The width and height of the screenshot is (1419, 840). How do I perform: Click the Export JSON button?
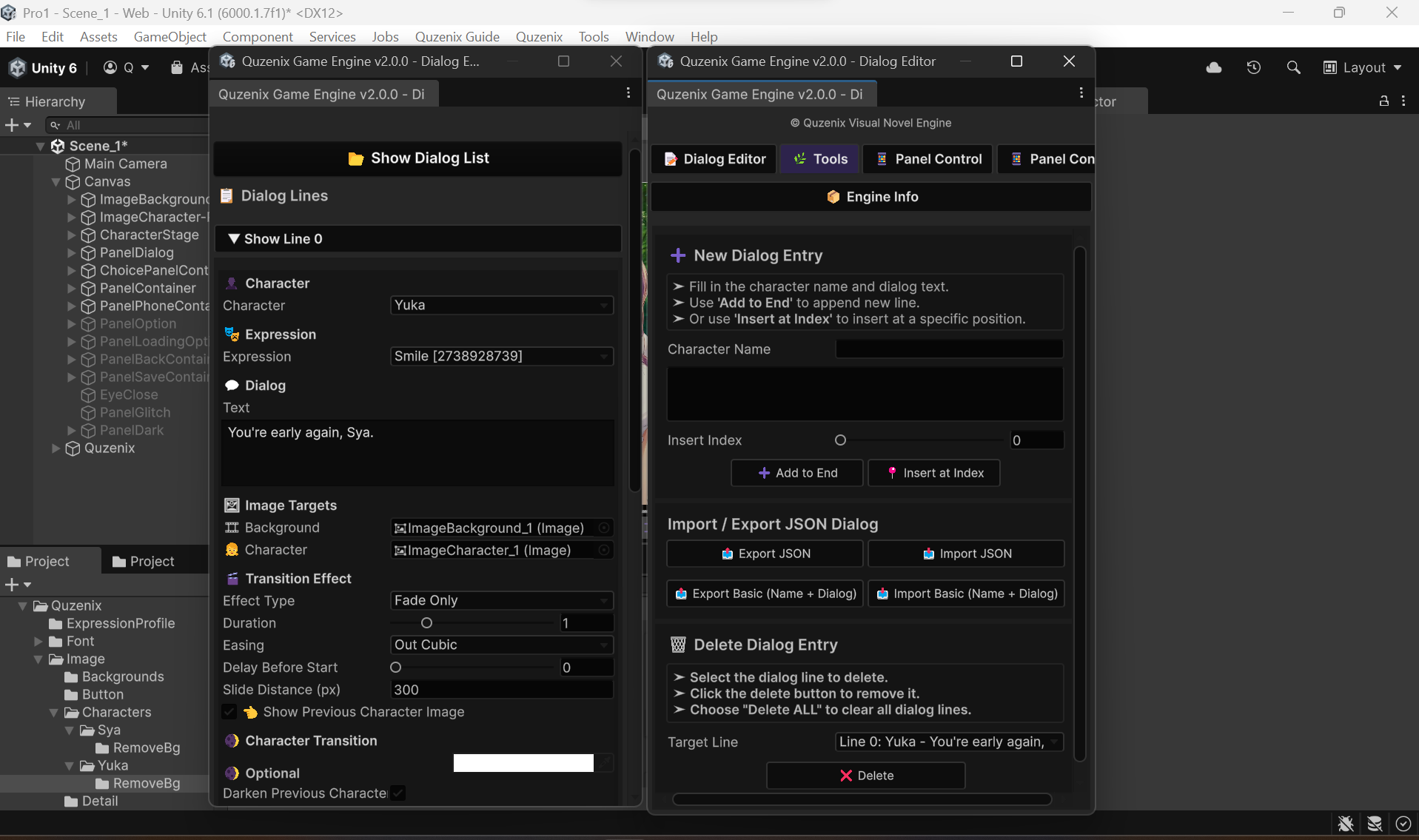(x=764, y=553)
